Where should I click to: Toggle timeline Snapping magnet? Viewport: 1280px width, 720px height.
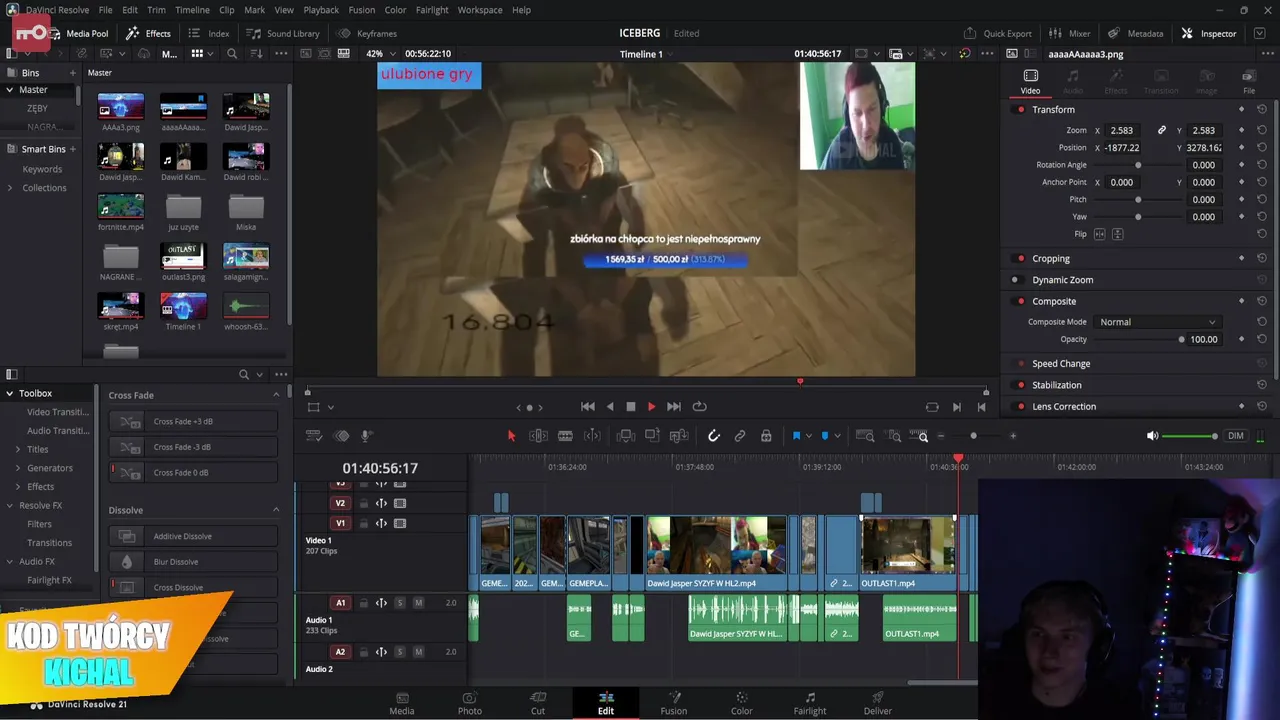[713, 436]
